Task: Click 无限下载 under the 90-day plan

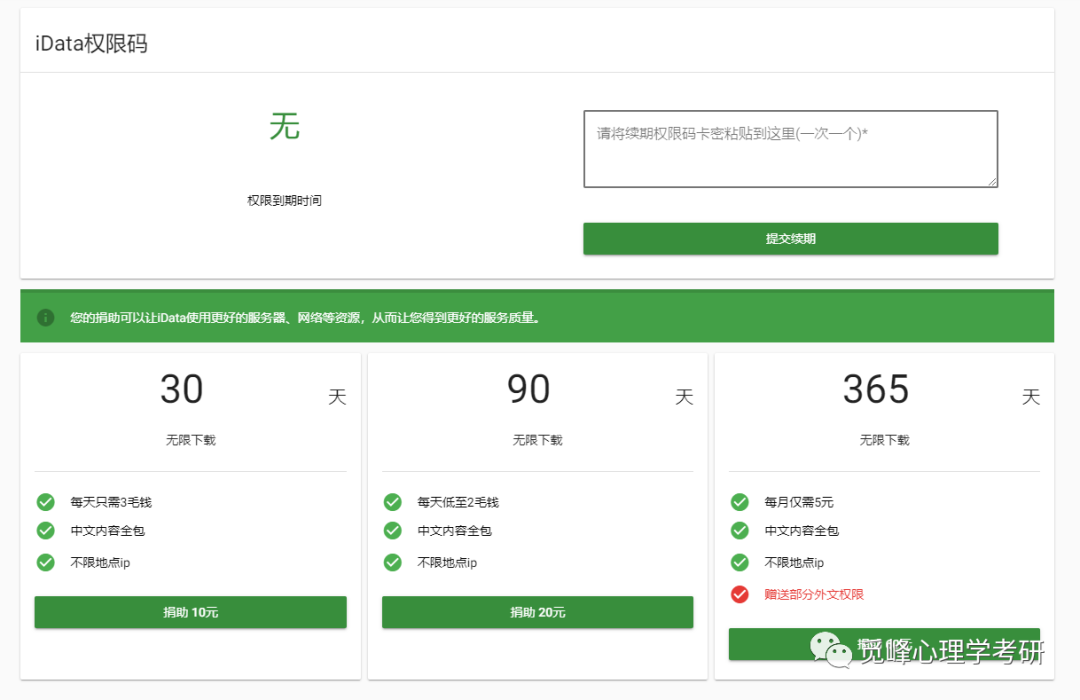Action: 537,440
